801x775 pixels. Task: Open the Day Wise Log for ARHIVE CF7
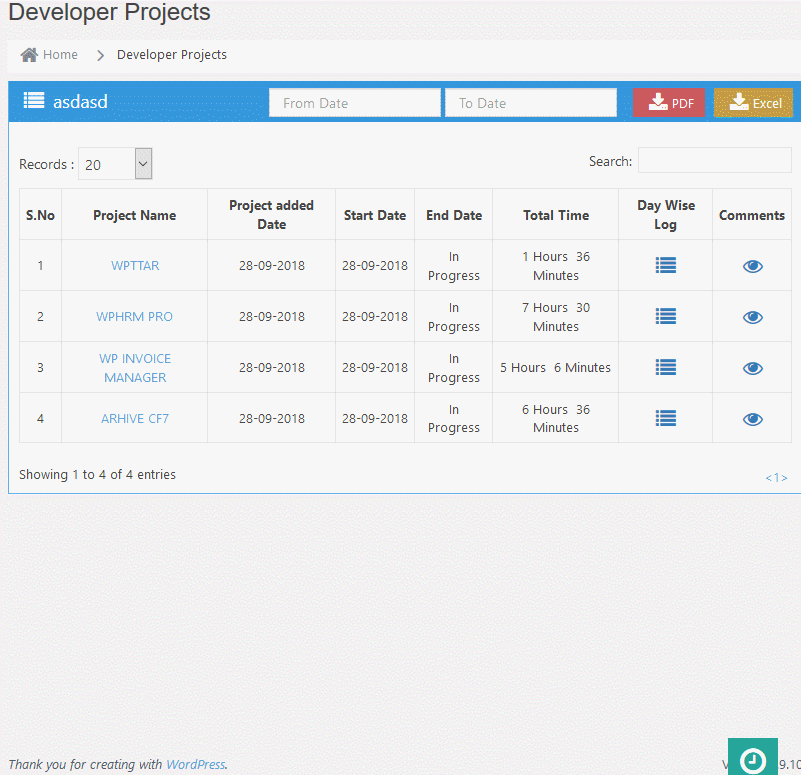[665, 417]
